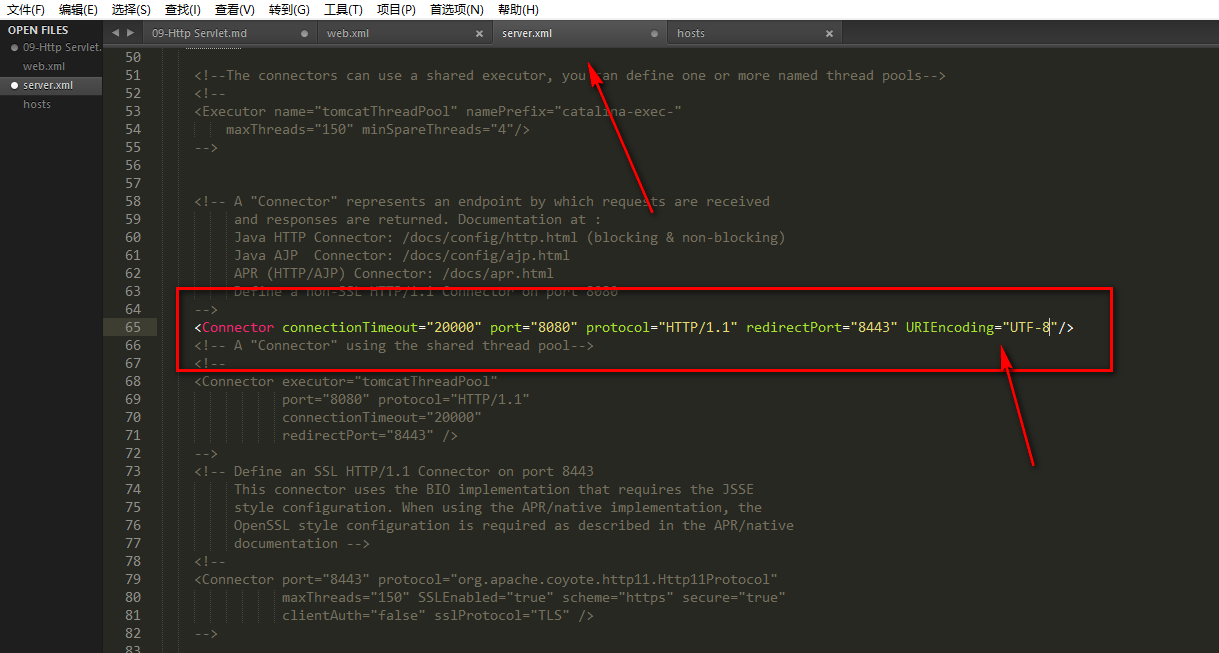Close the hosts tab with its X
Screen dimensions: 1219x653
coord(829,33)
